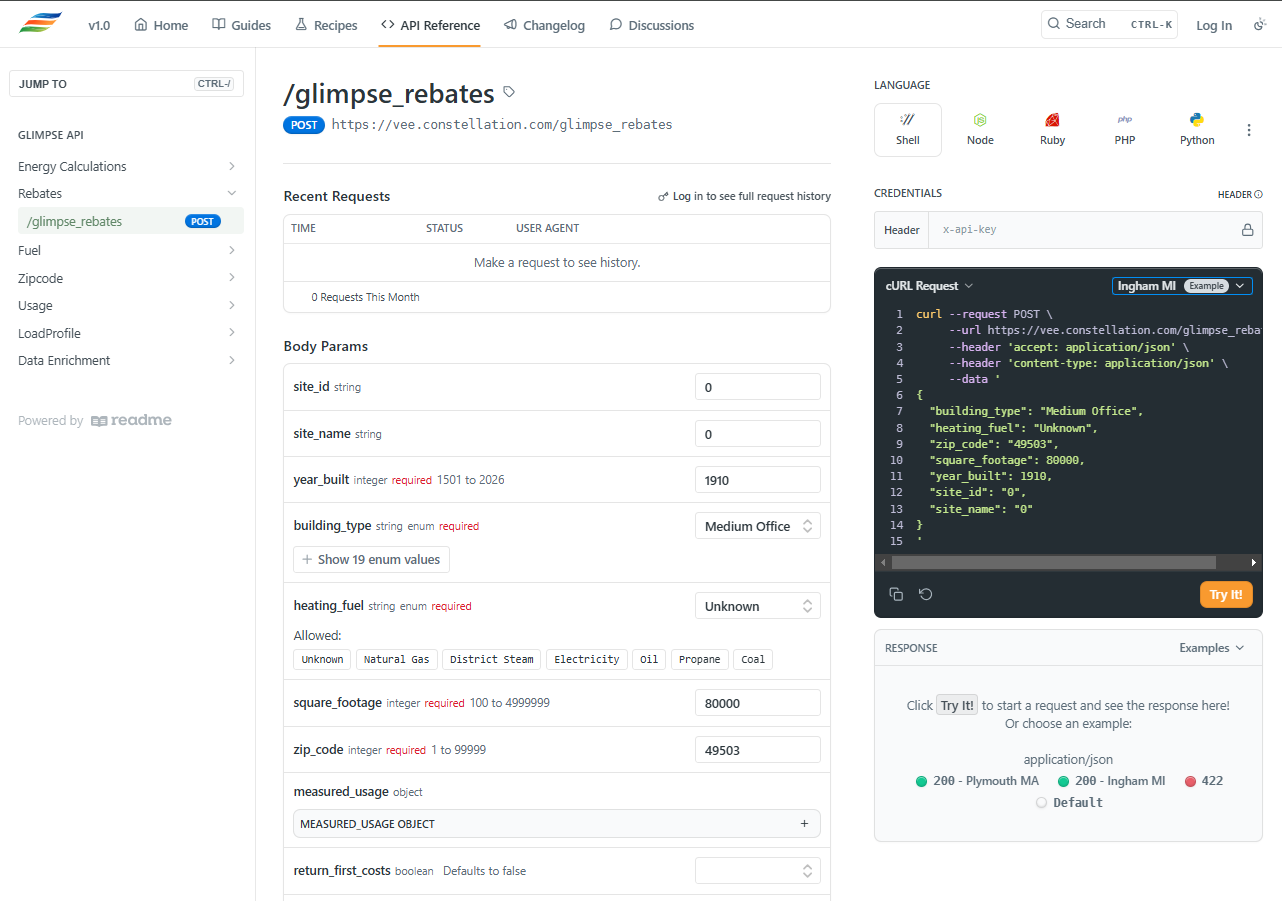Click the District Steam allowed value
This screenshot has width=1282, height=901.
tap(492, 659)
